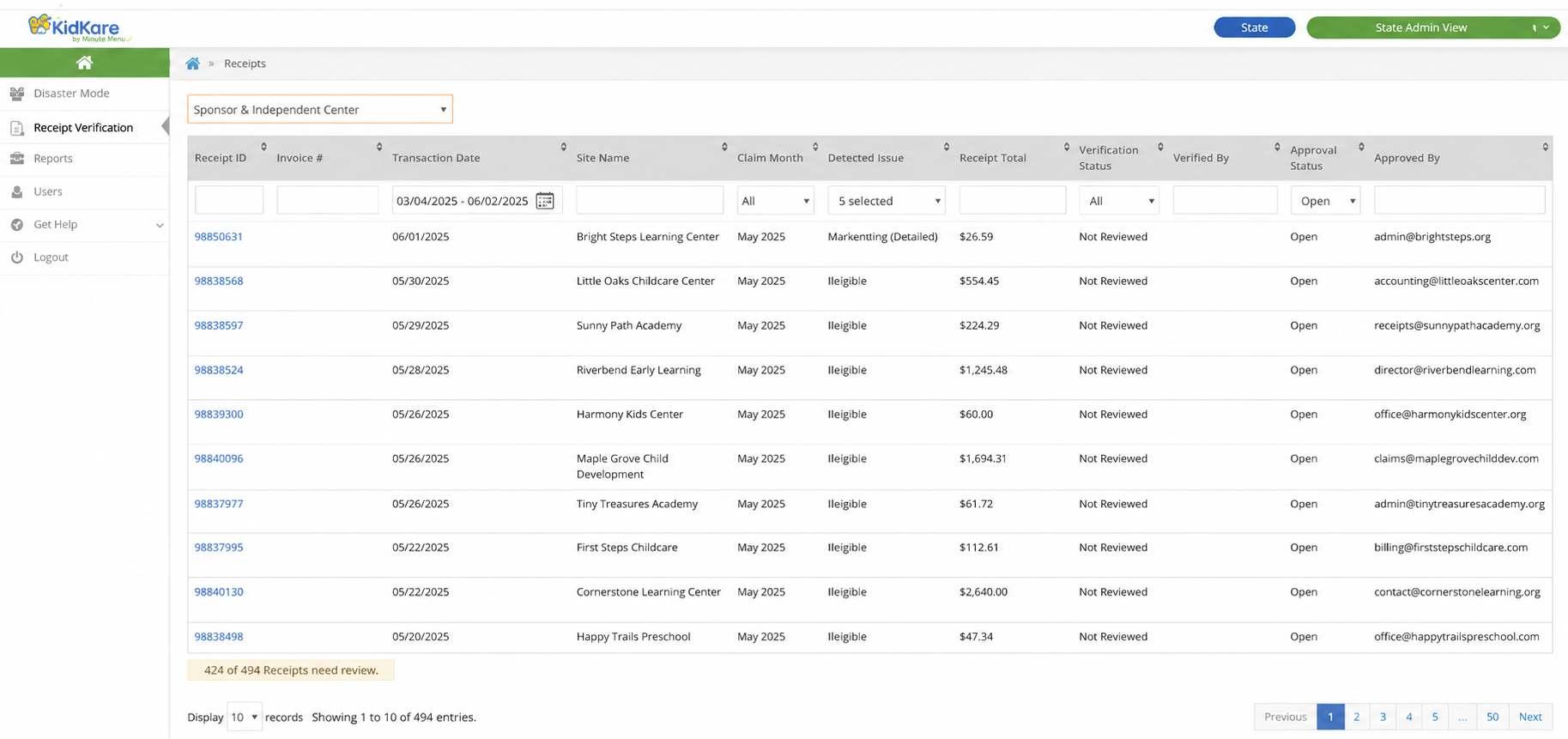The image size is (1568, 739).
Task: Open receipt 98840130
Action: click(219, 592)
